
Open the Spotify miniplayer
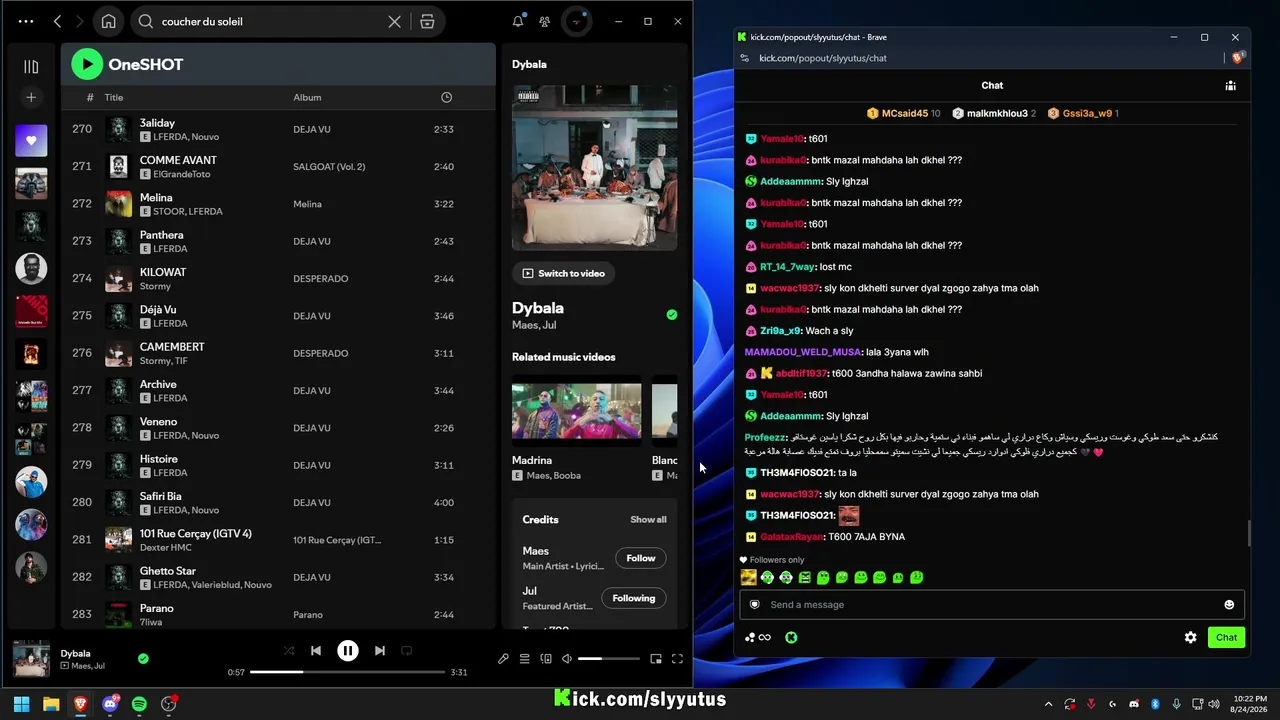click(656, 659)
